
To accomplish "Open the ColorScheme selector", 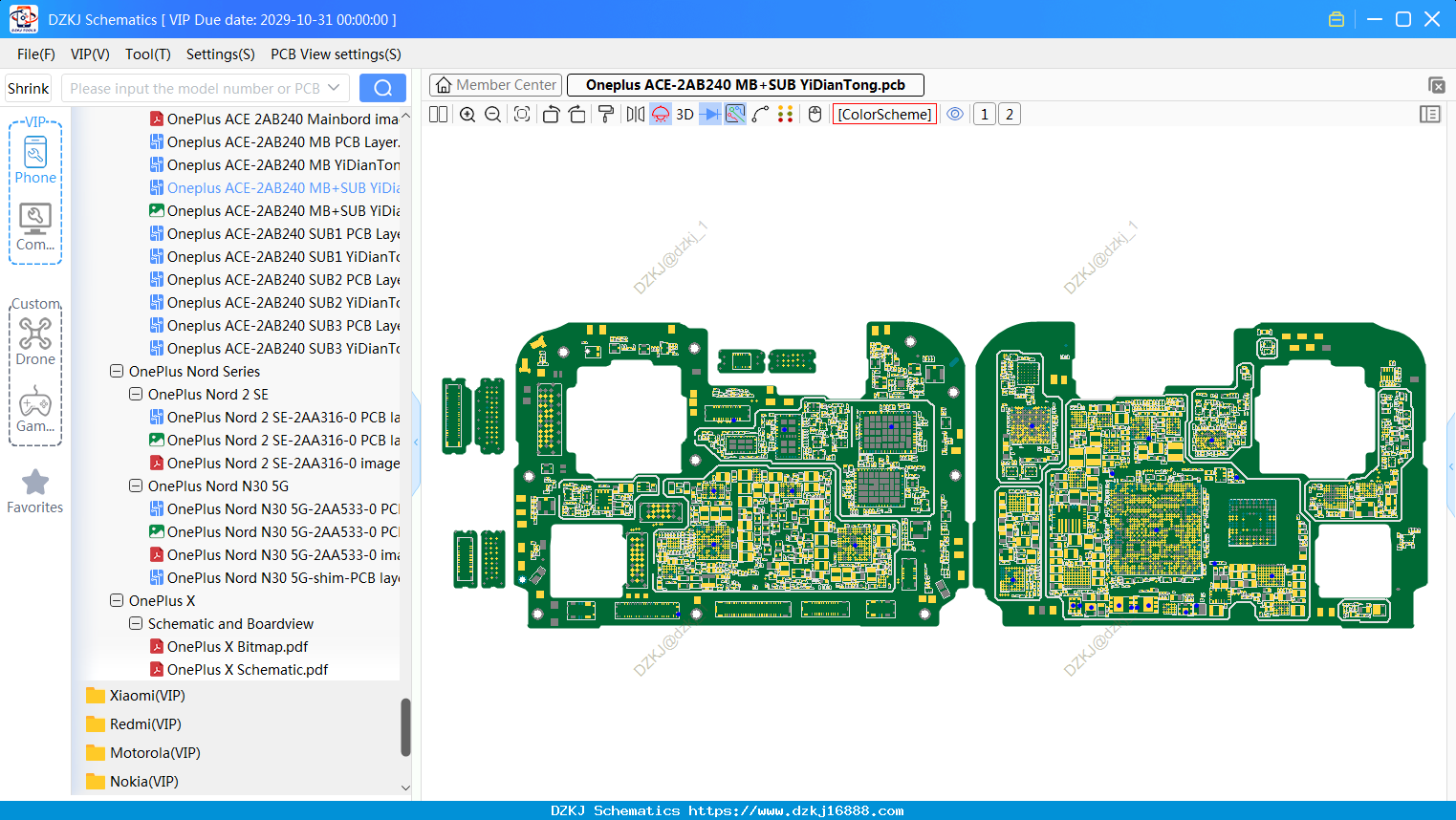I will 884,115.
